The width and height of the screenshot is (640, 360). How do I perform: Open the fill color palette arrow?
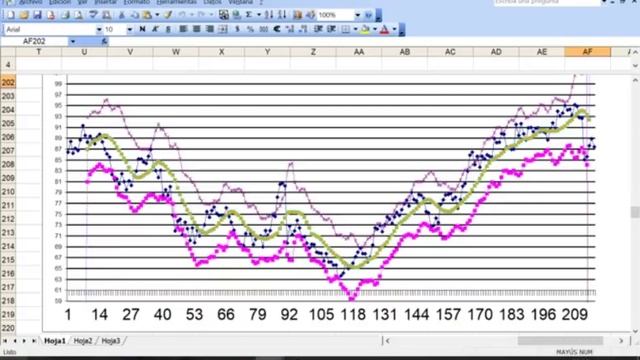point(375,29)
